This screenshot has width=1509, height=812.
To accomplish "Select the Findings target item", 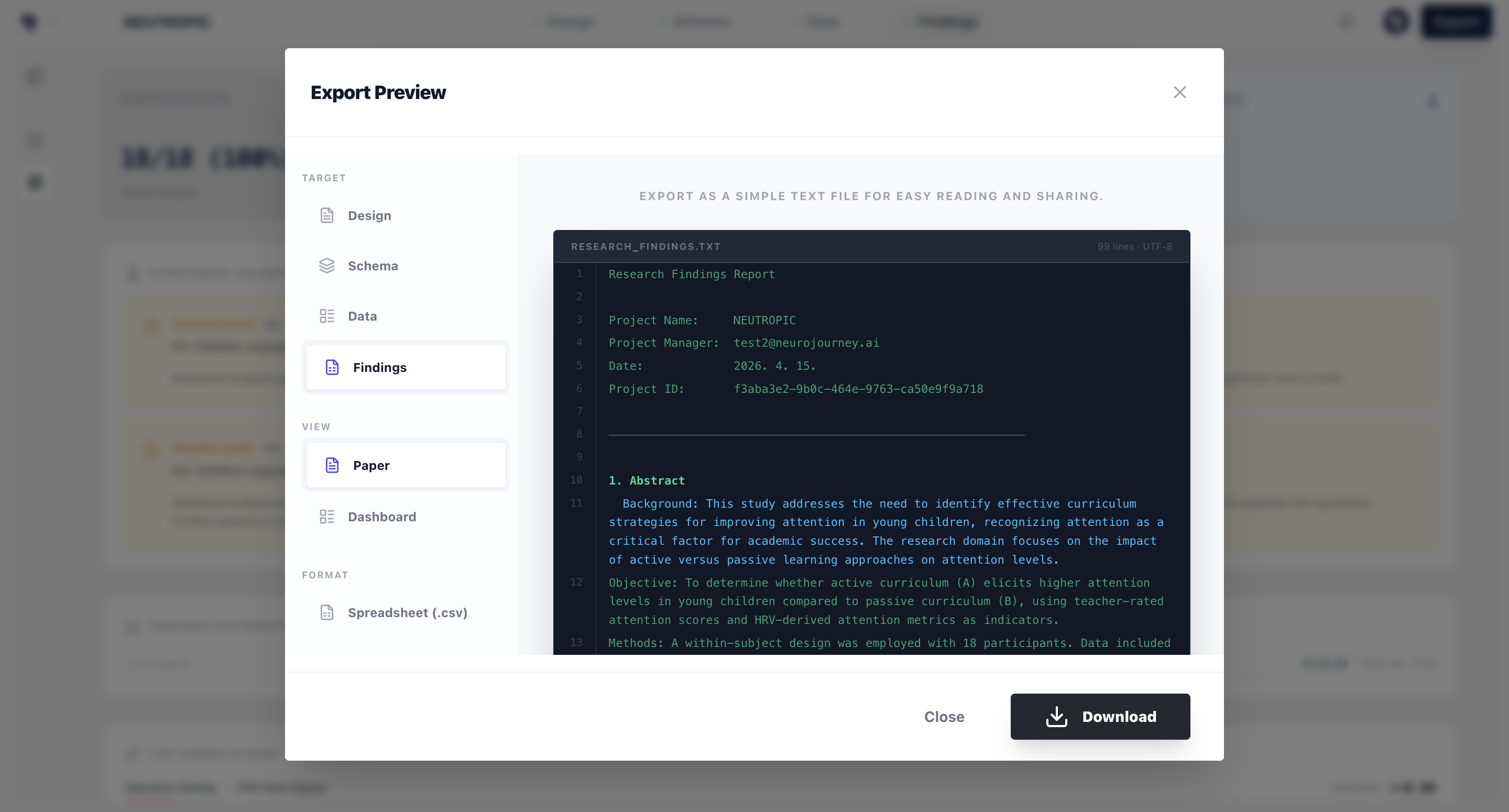I will 379,367.
